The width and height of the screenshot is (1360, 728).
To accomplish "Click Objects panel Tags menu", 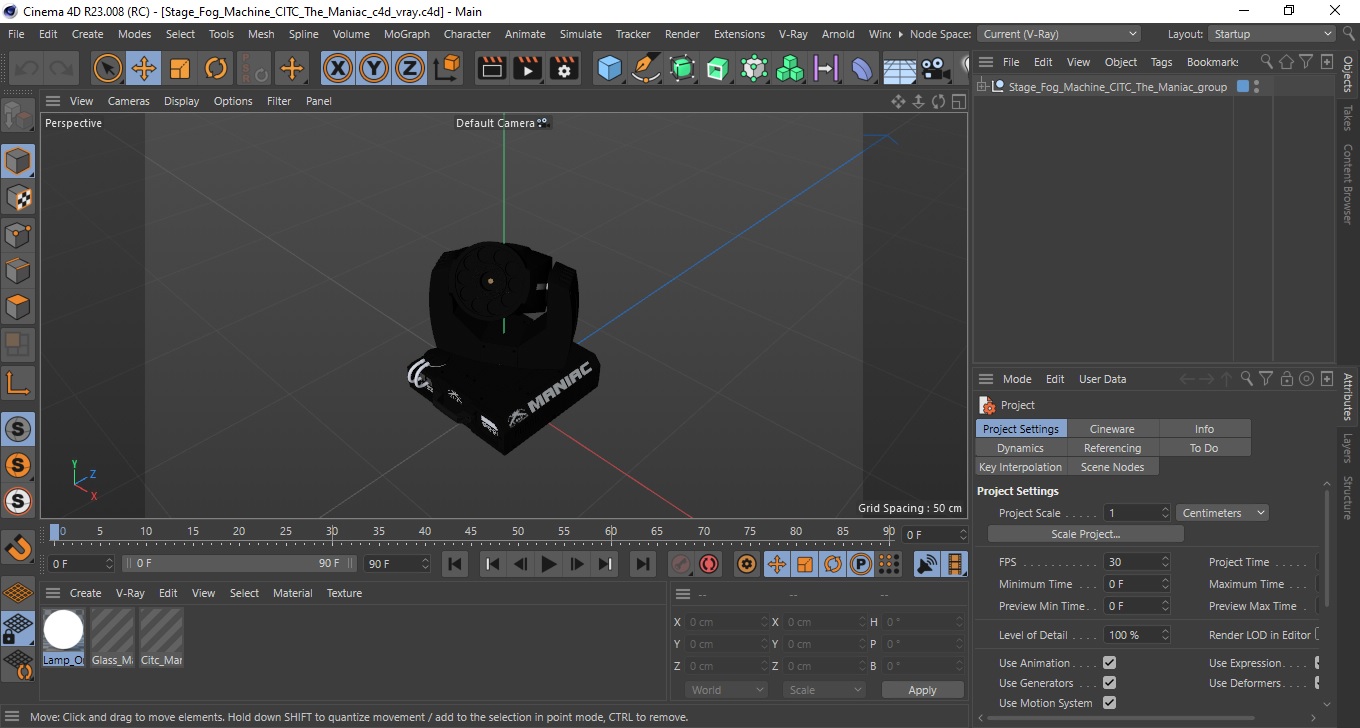I will 1161,62.
